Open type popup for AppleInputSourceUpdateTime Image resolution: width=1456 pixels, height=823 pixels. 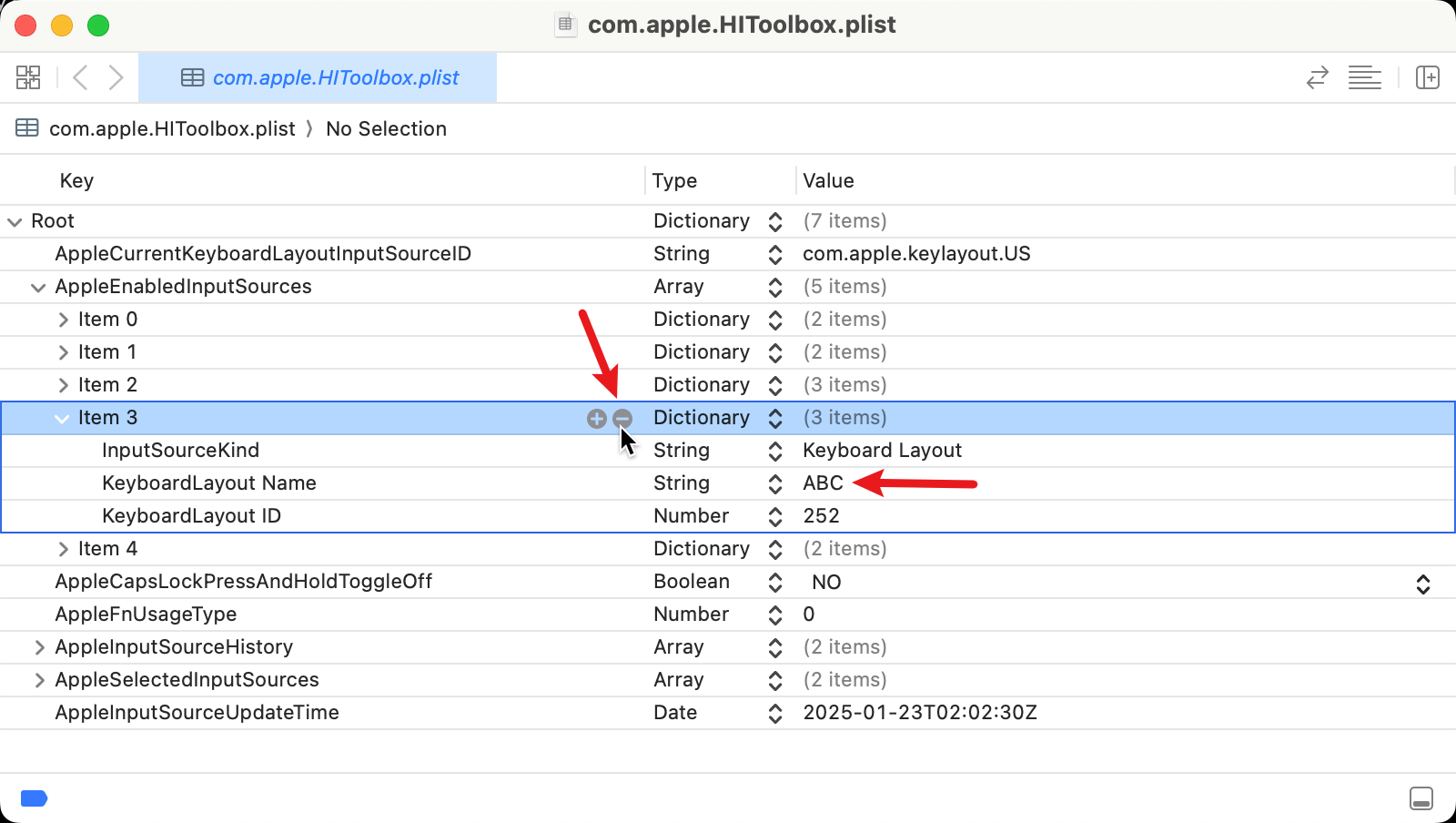coord(775,713)
